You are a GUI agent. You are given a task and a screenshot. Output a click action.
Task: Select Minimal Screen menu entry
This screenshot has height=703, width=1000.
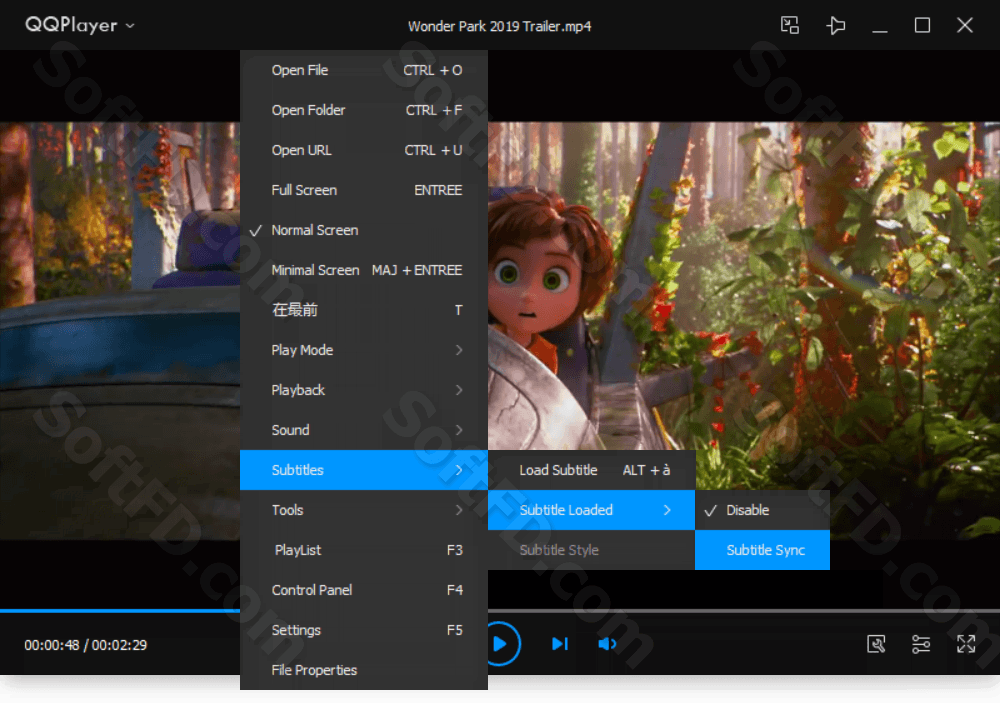[364, 270]
